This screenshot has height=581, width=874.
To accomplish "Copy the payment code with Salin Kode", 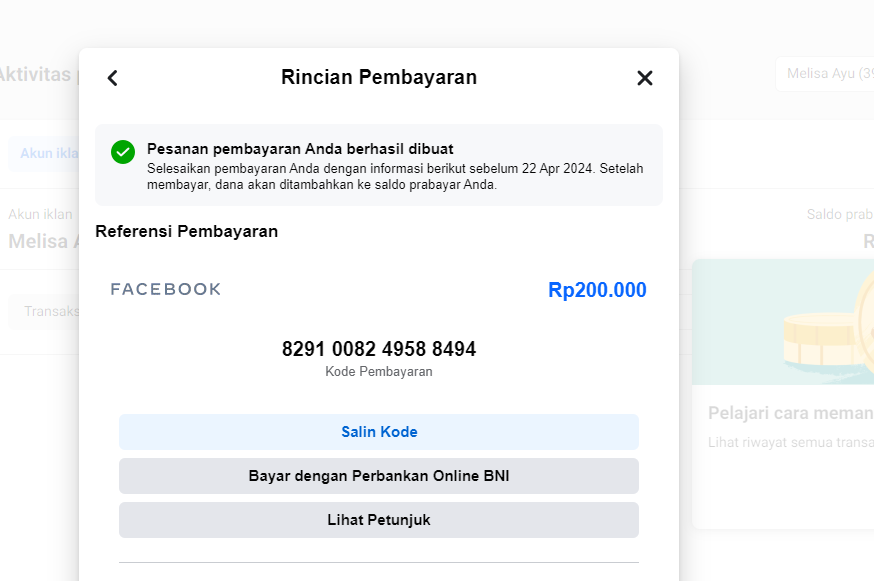I will coord(379,432).
